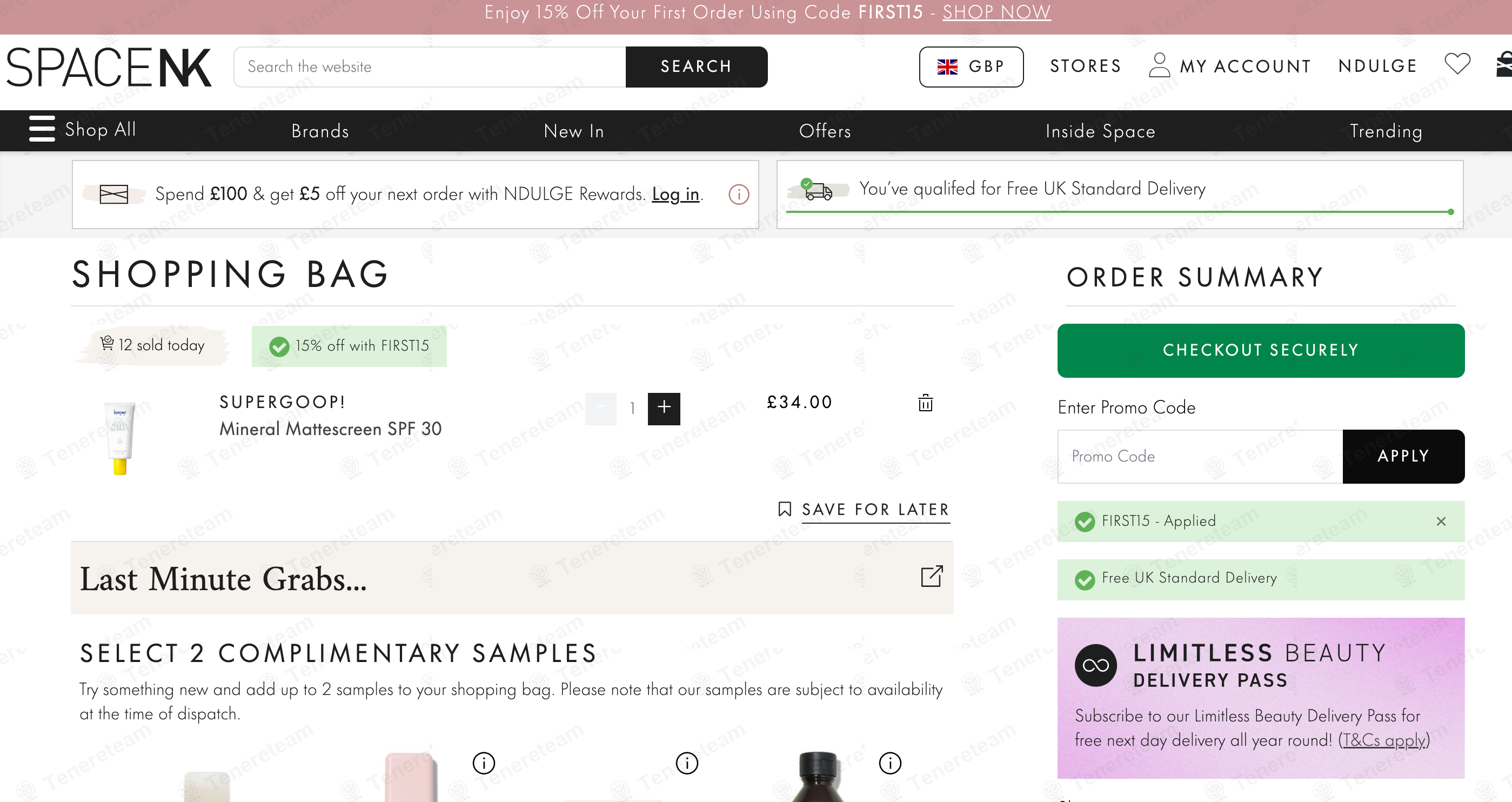The width and height of the screenshot is (1512, 802).
Task: Click the NDULGE Rewards info icon
Action: tap(738, 195)
